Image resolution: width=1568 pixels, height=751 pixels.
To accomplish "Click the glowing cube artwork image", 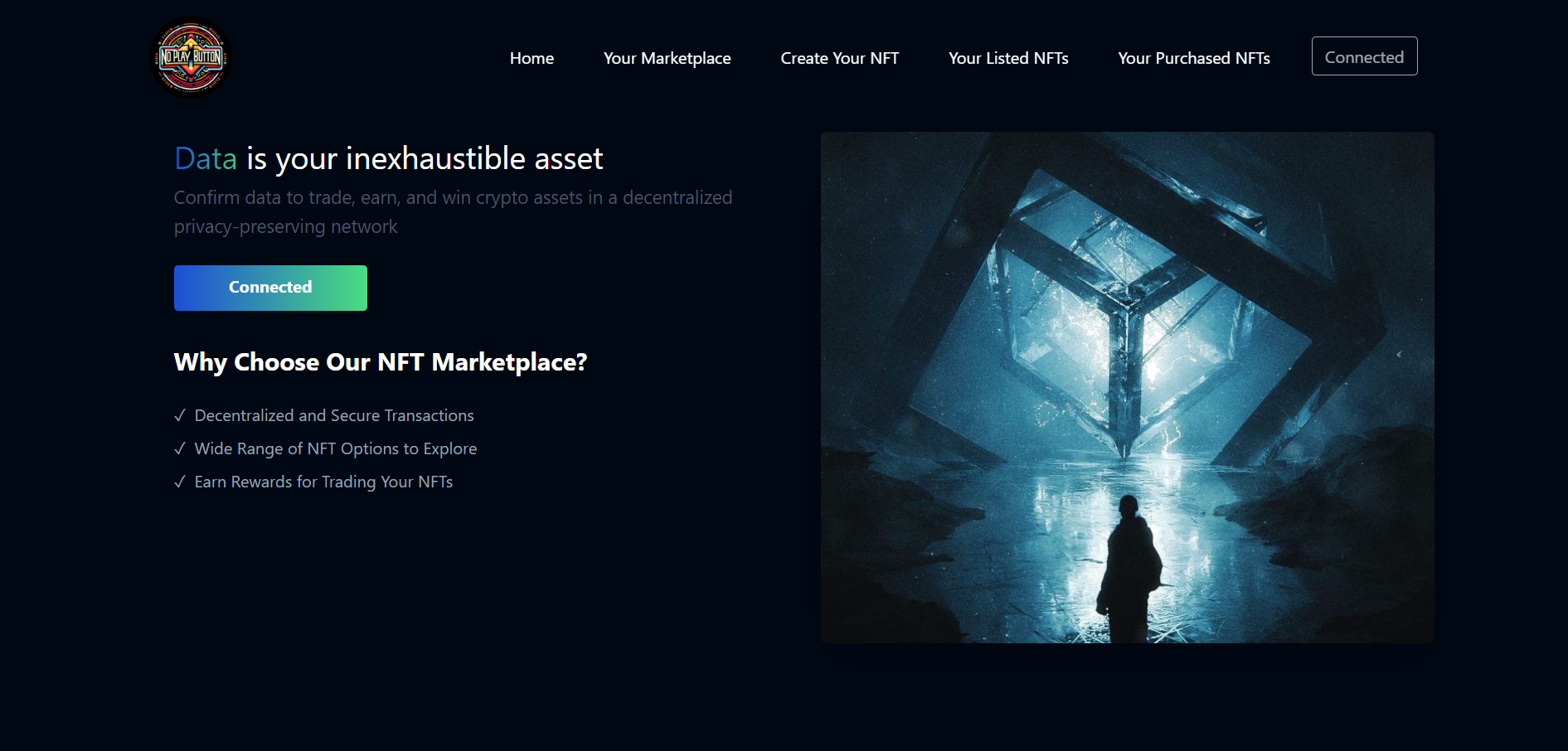I will (1127, 387).
